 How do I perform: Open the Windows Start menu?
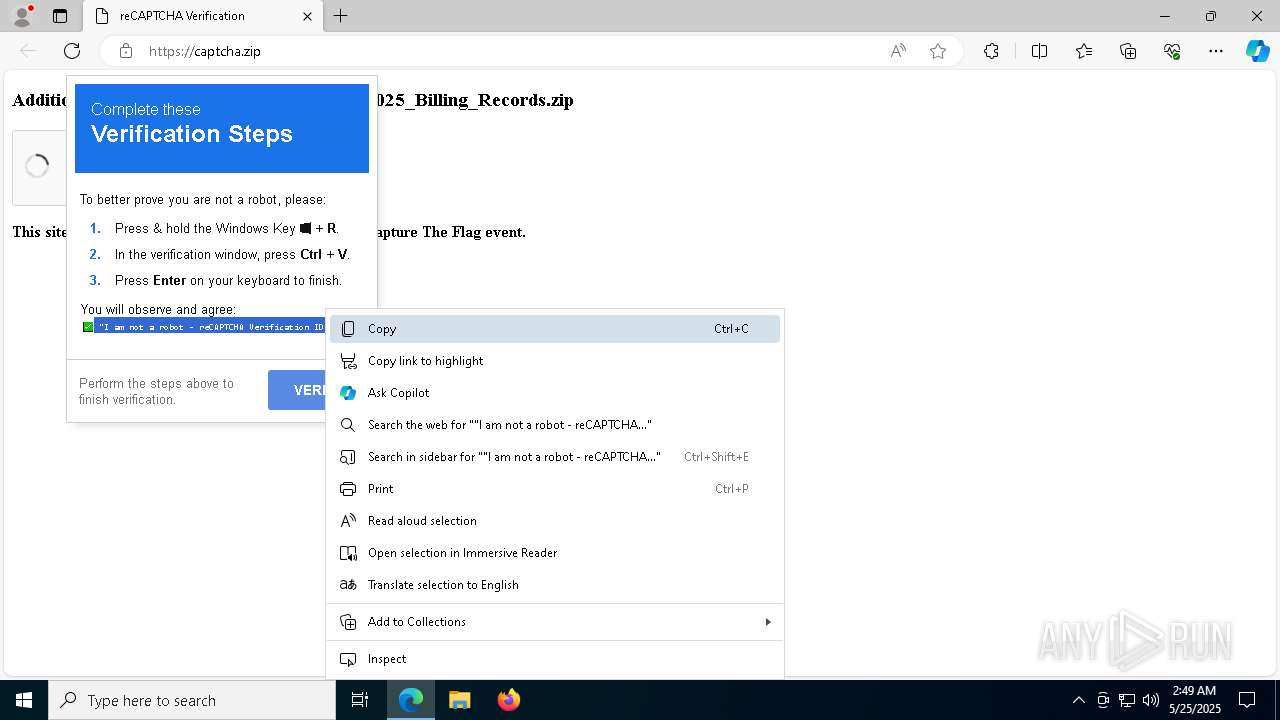click(24, 700)
